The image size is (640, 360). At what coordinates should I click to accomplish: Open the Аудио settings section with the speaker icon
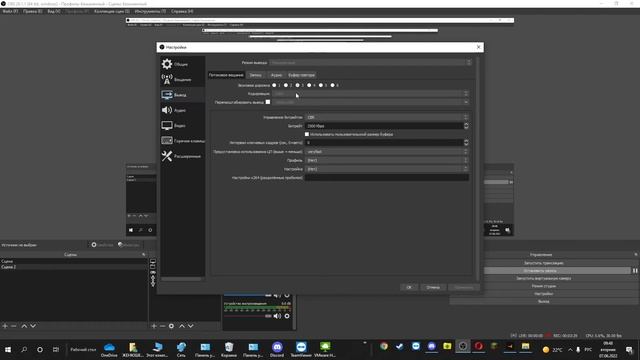(182, 110)
